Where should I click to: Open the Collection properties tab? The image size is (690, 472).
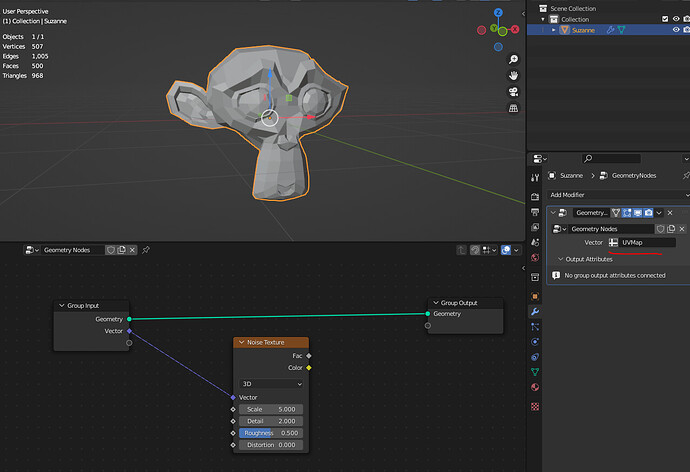click(535, 277)
